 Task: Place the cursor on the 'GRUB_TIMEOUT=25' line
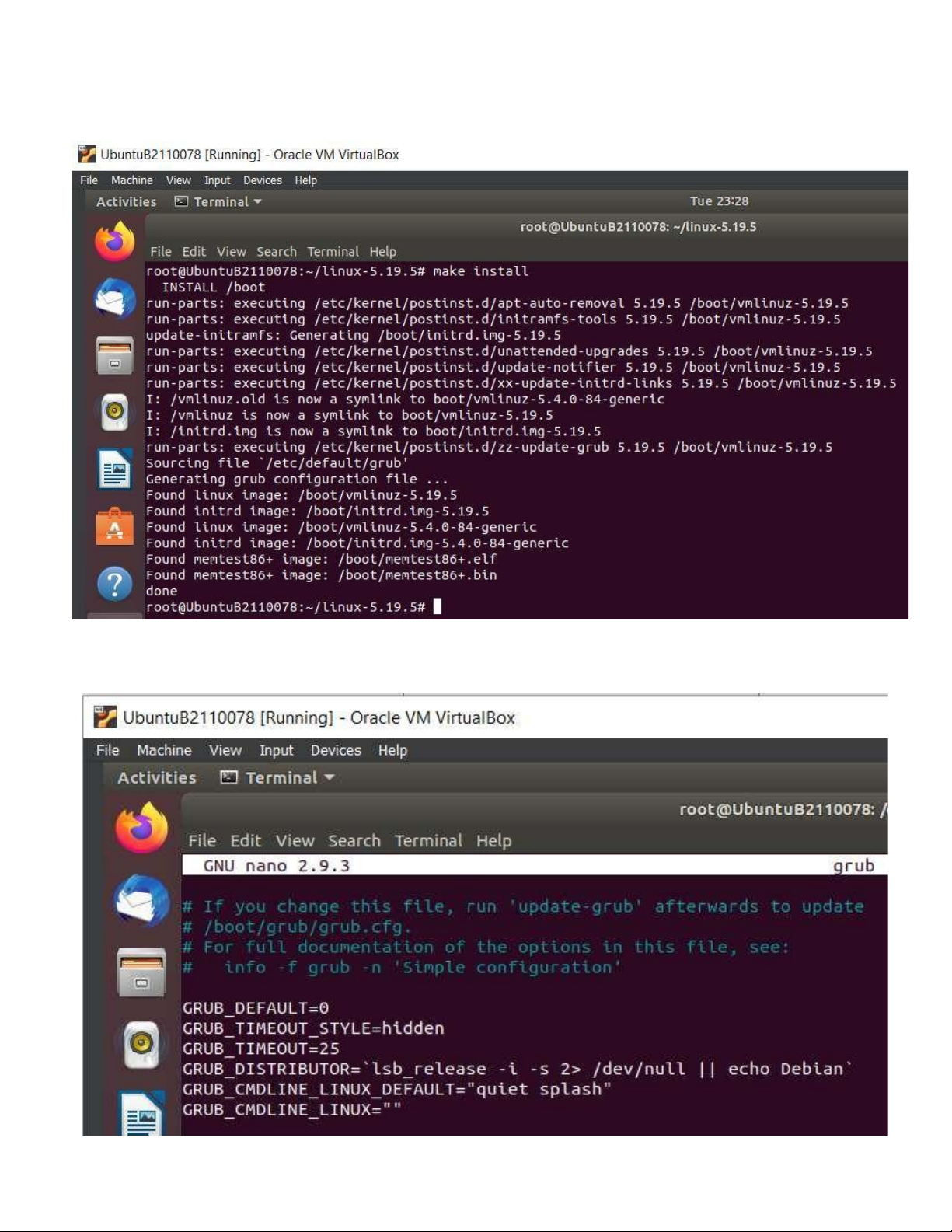pyautogui.click(x=261, y=1049)
